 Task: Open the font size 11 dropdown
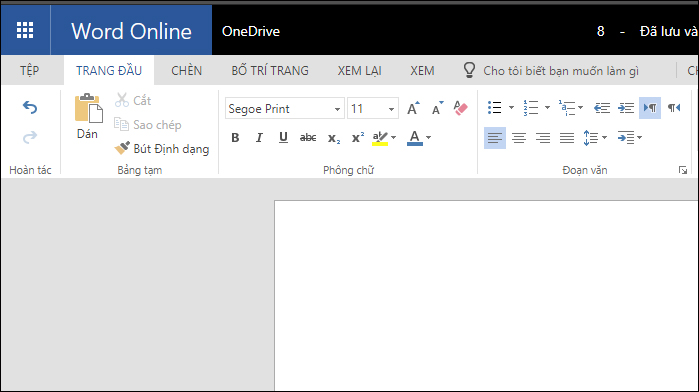point(391,109)
